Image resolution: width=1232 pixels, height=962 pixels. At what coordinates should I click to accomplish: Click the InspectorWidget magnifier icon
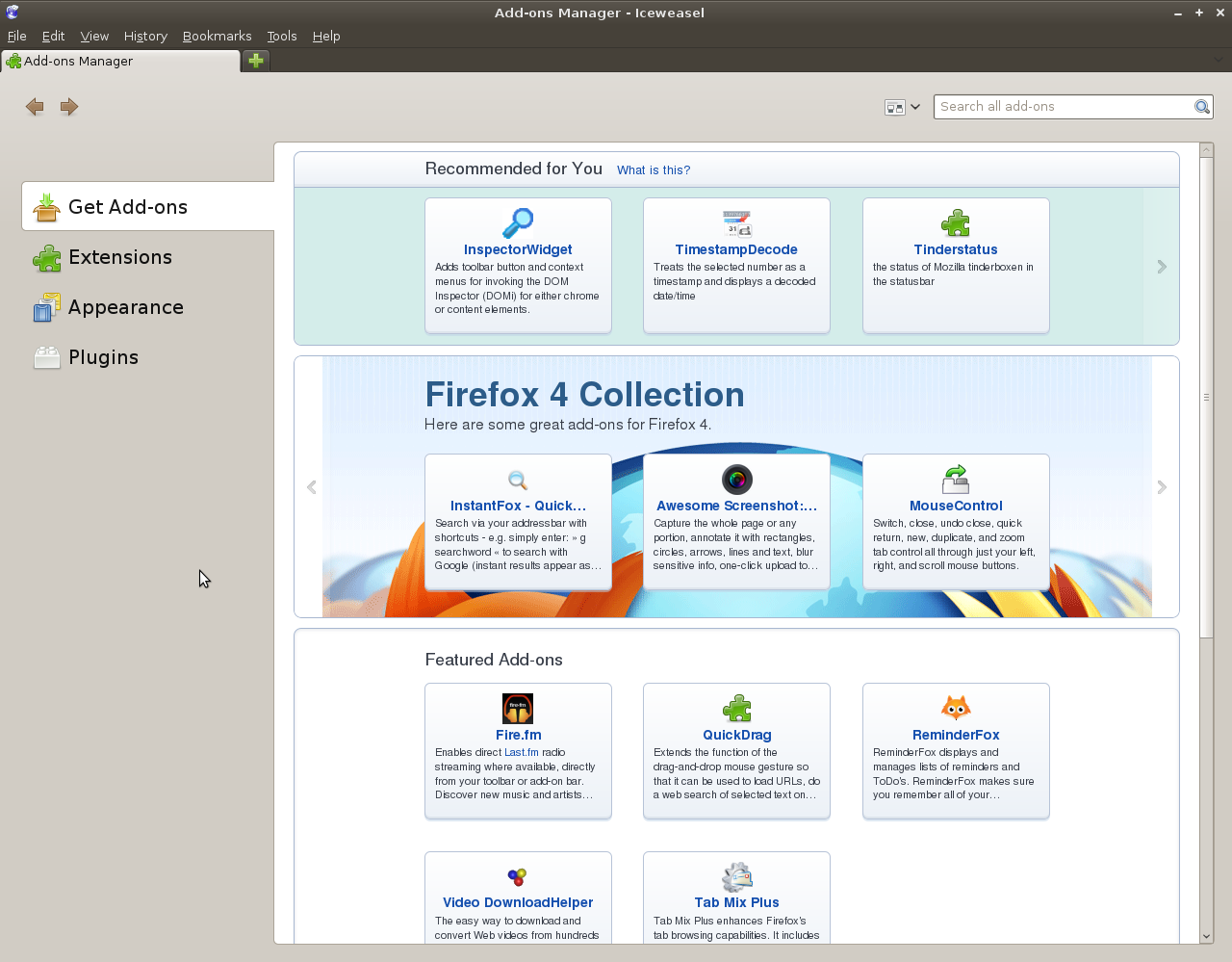click(x=518, y=223)
